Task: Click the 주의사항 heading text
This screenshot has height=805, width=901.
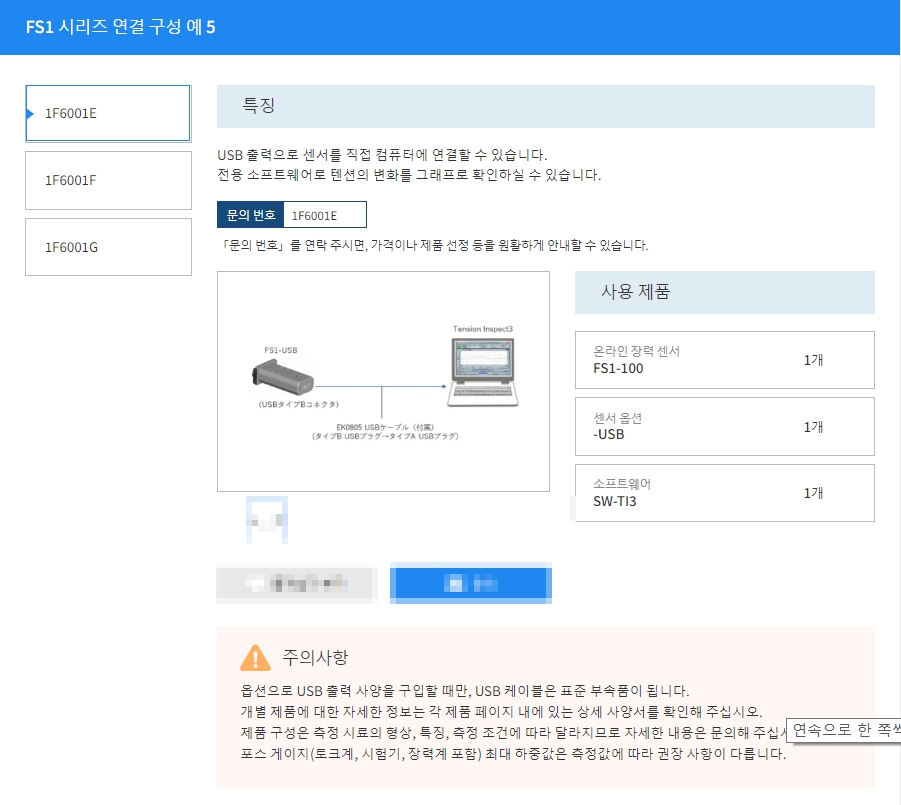Action: point(315,657)
